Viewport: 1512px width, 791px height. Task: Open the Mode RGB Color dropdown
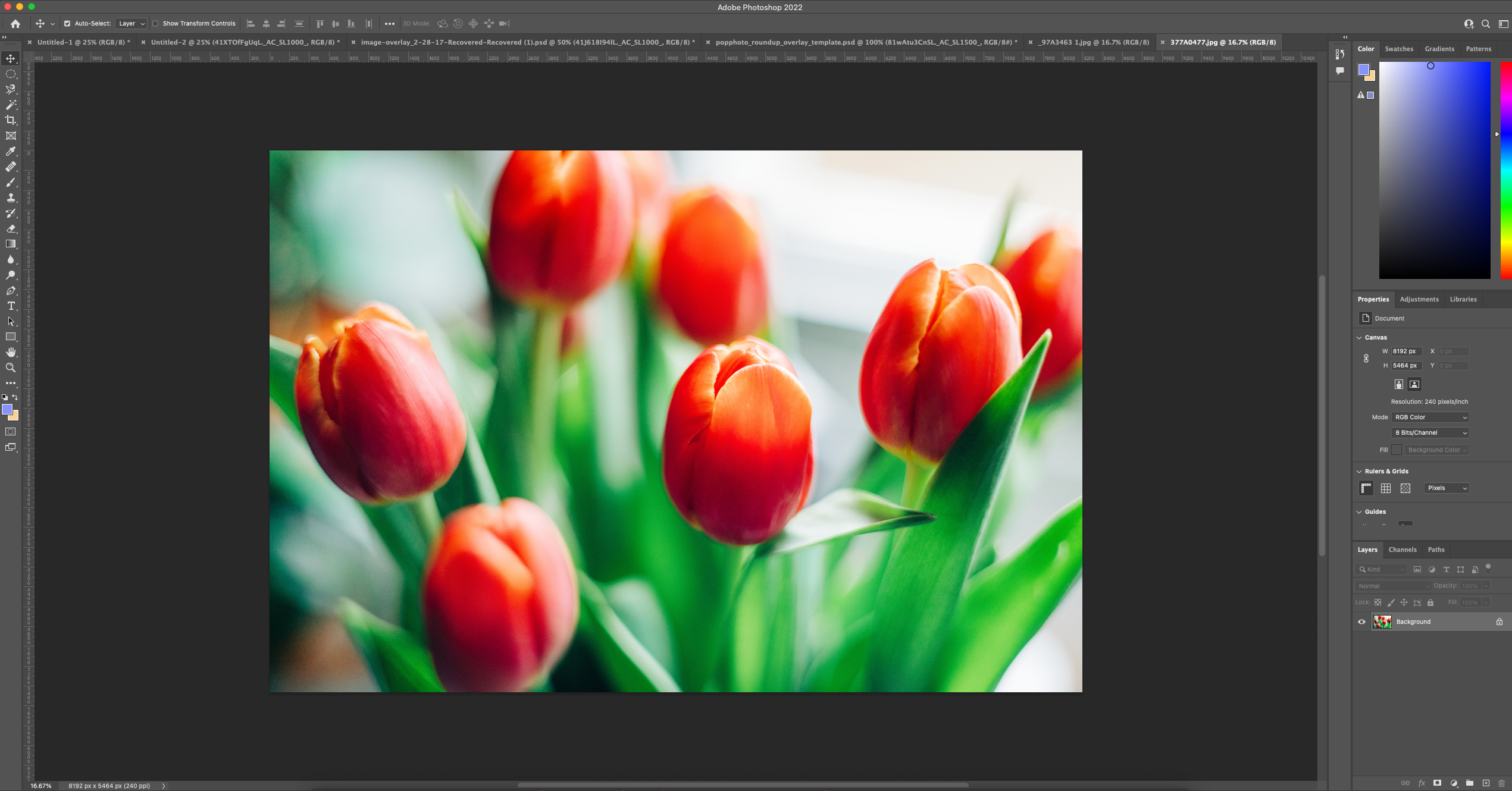pos(1430,417)
